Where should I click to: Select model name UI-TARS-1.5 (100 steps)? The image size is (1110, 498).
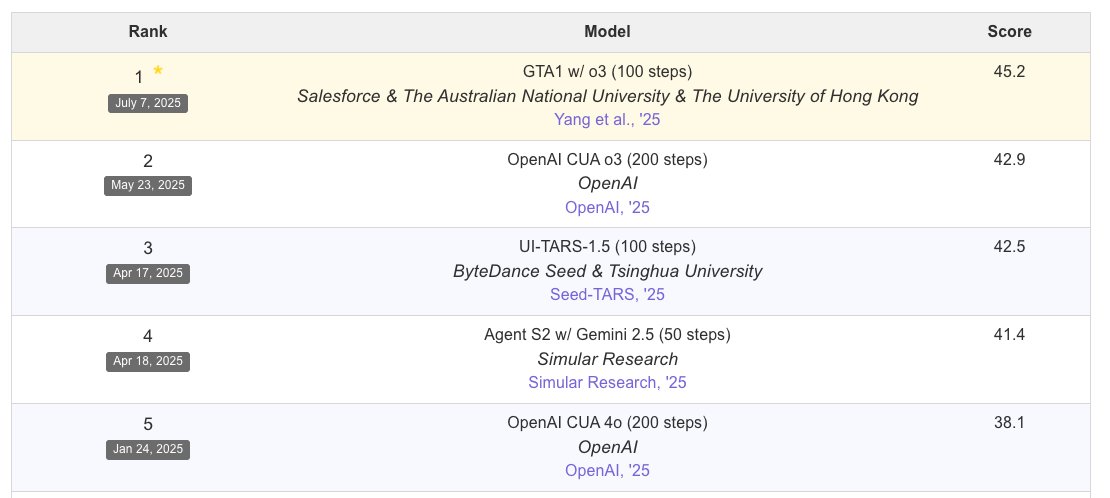[x=607, y=247]
